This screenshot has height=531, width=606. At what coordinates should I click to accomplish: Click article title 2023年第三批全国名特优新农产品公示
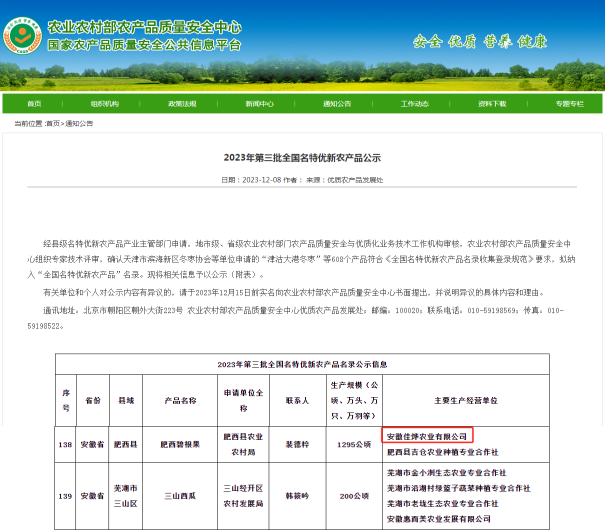click(302, 158)
